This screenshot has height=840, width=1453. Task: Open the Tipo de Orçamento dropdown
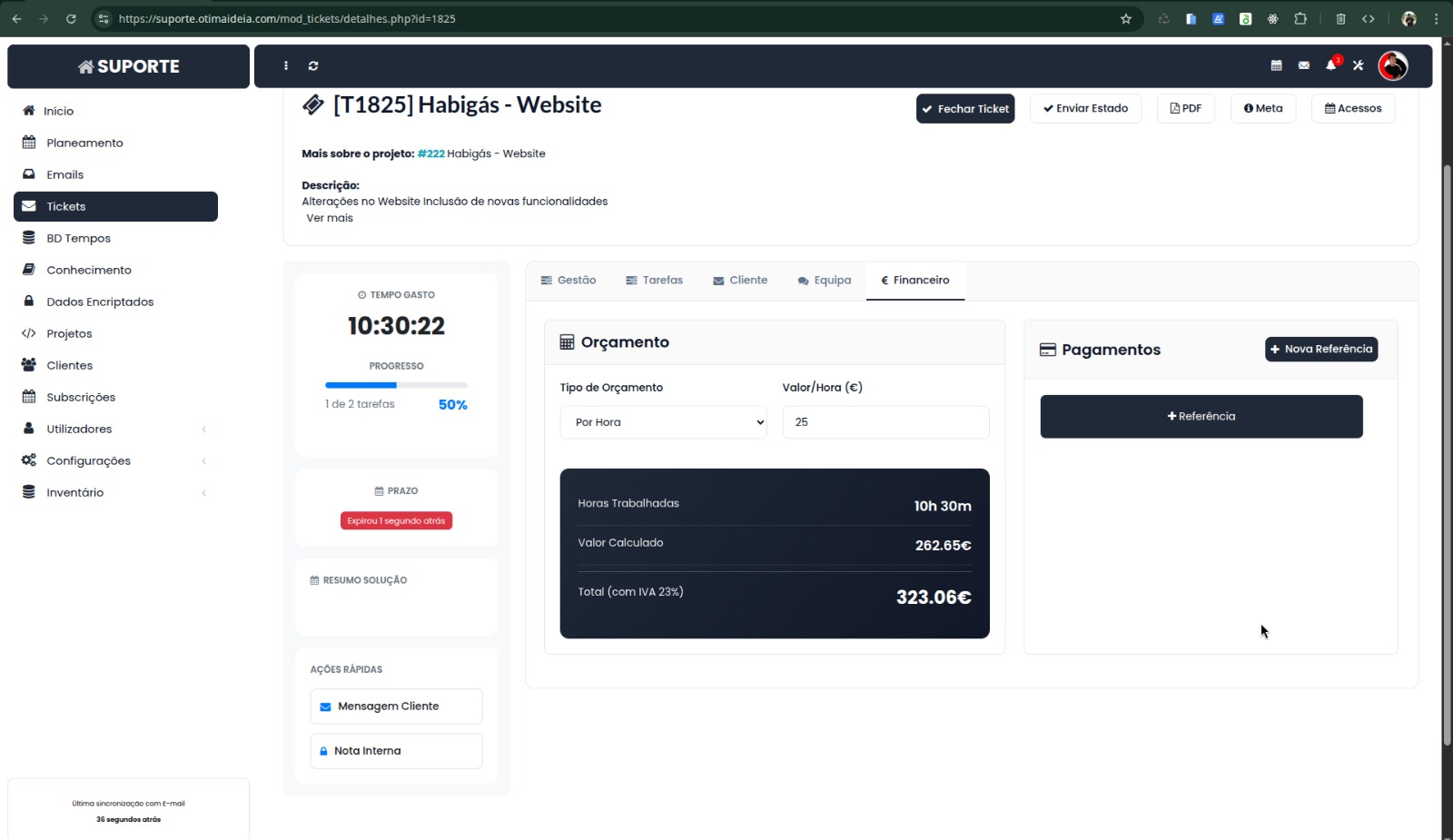coord(663,422)
